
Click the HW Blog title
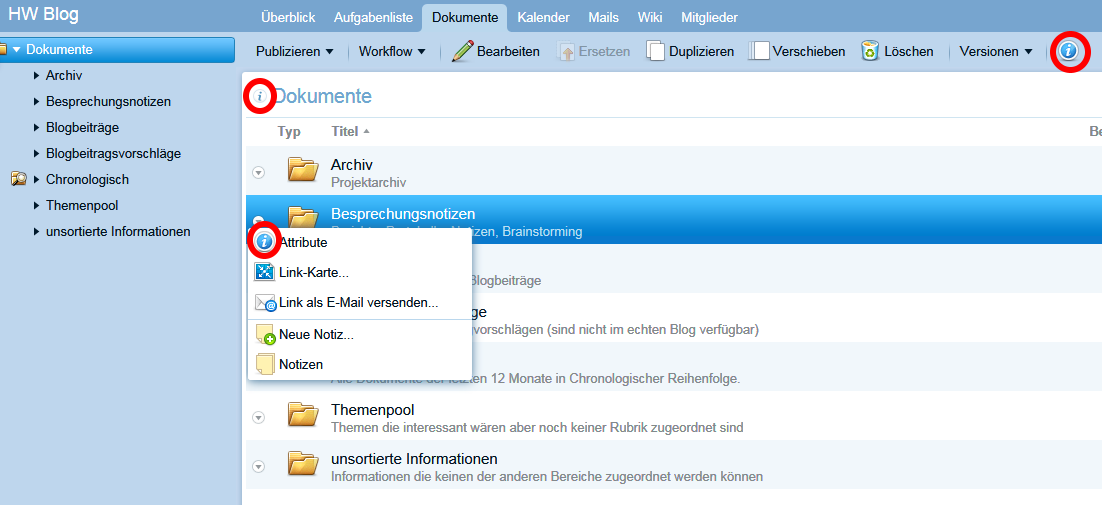coord(44,14)
